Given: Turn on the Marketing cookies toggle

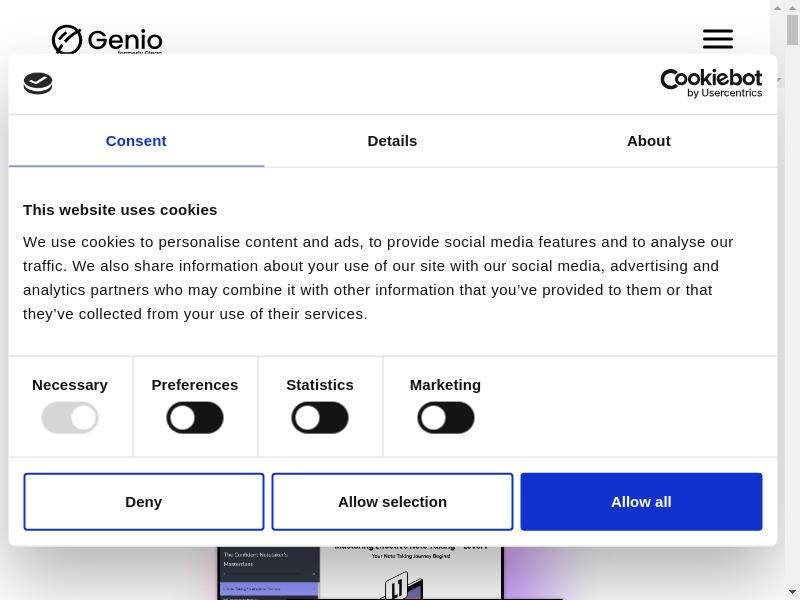Looking at the screenshot, I should 445,417.
